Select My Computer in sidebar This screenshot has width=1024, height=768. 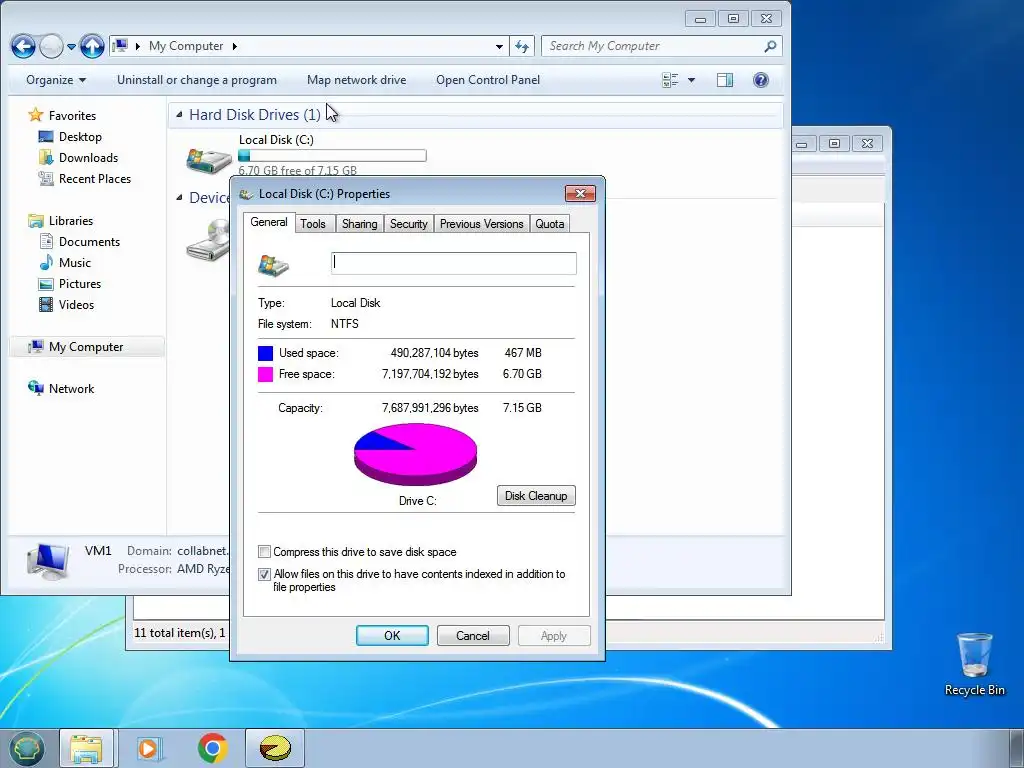pyautogui.click(x=86, y=347)
